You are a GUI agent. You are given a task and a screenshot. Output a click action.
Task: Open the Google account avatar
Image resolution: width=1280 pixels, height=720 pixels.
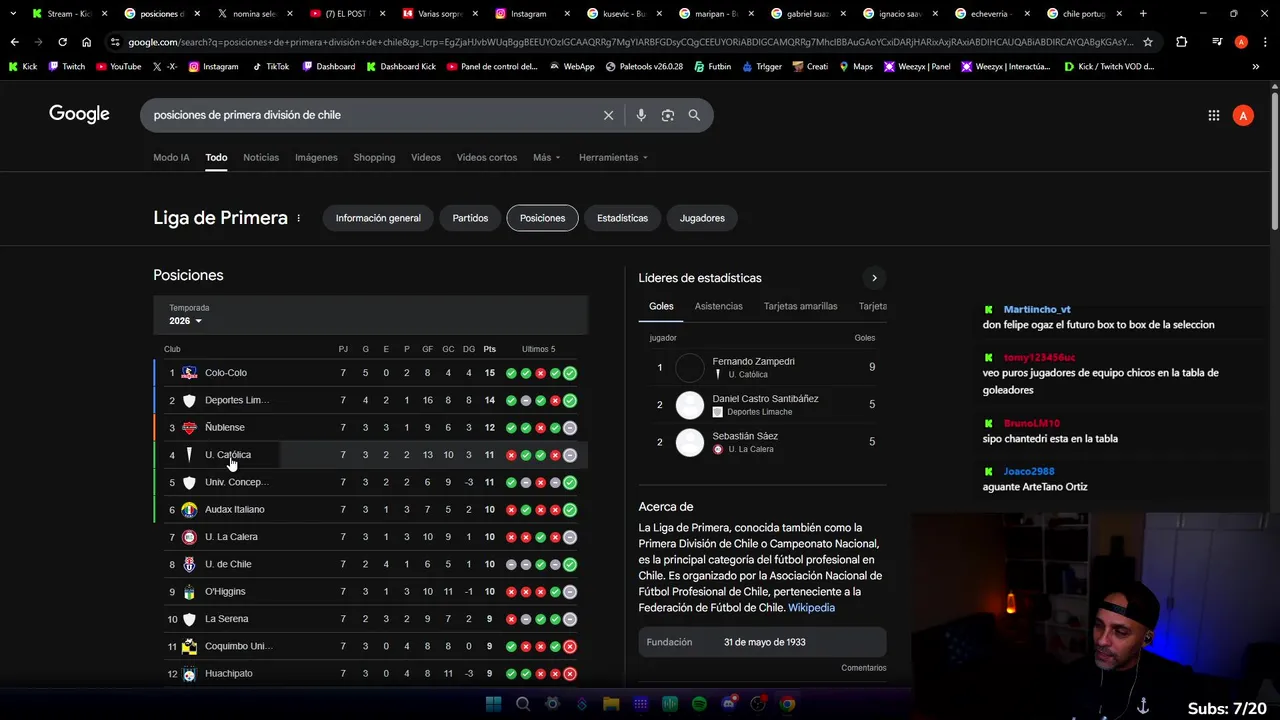(x=1243, y=115)
